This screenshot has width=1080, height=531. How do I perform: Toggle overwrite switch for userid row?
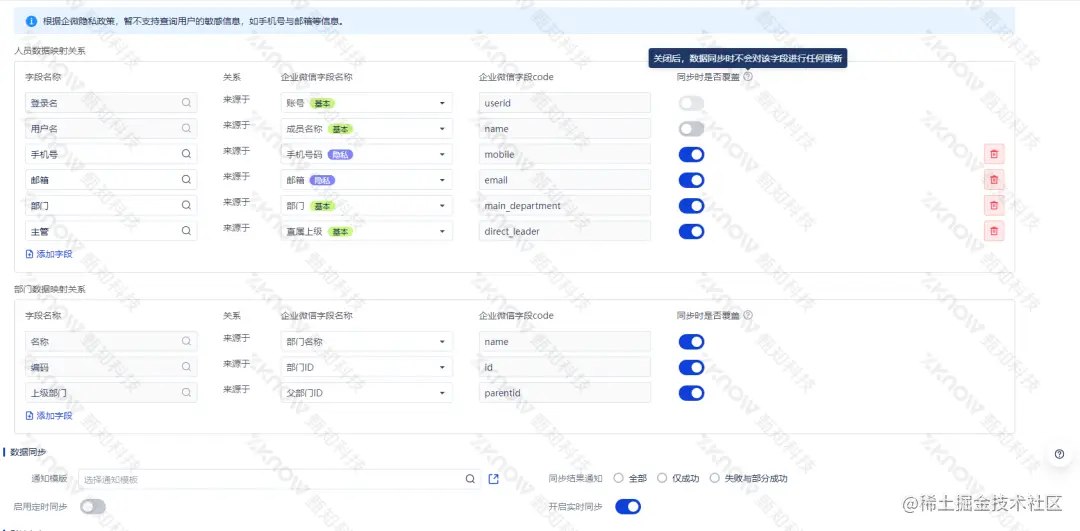(692, 103)
